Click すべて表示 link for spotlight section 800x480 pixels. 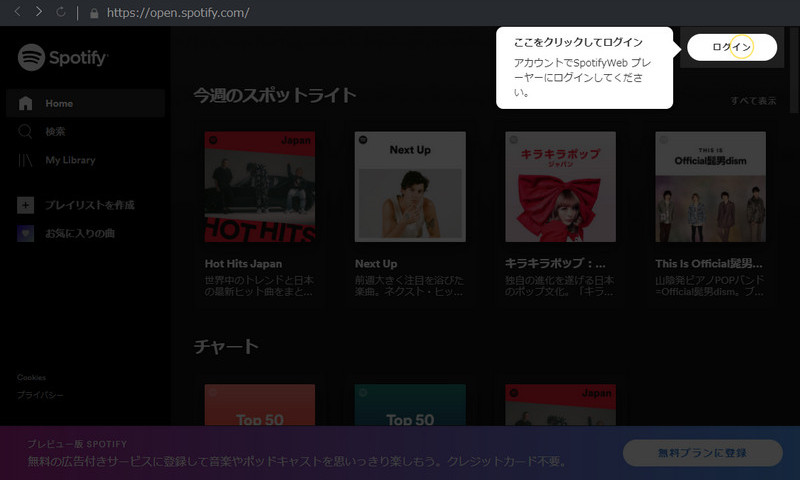[753, 100]
